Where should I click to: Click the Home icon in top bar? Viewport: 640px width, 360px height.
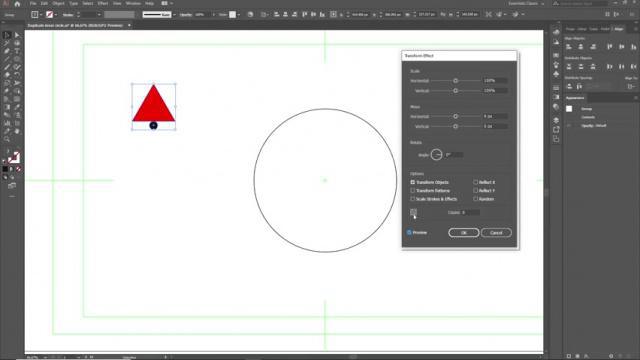[x=17, y=4]
